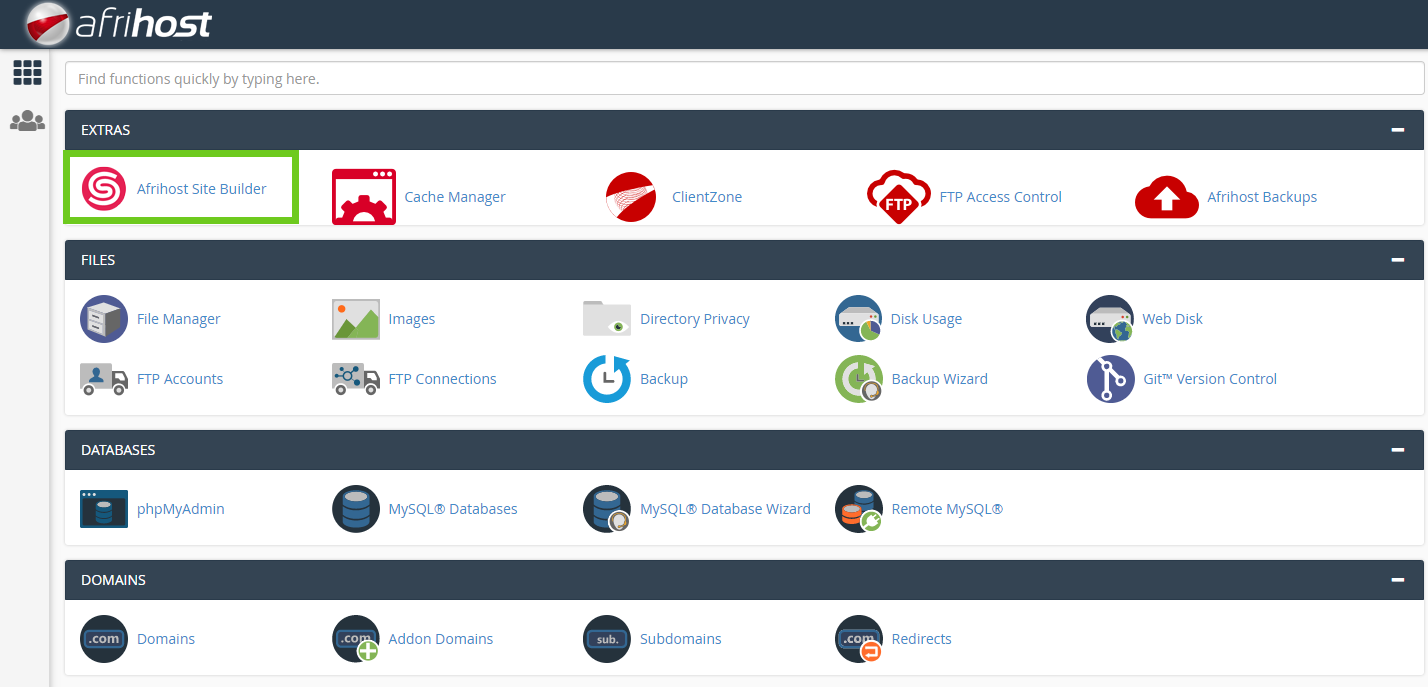1428x687 pixels.
Task: Open the File Manager icon
Action: click(104, 319)
